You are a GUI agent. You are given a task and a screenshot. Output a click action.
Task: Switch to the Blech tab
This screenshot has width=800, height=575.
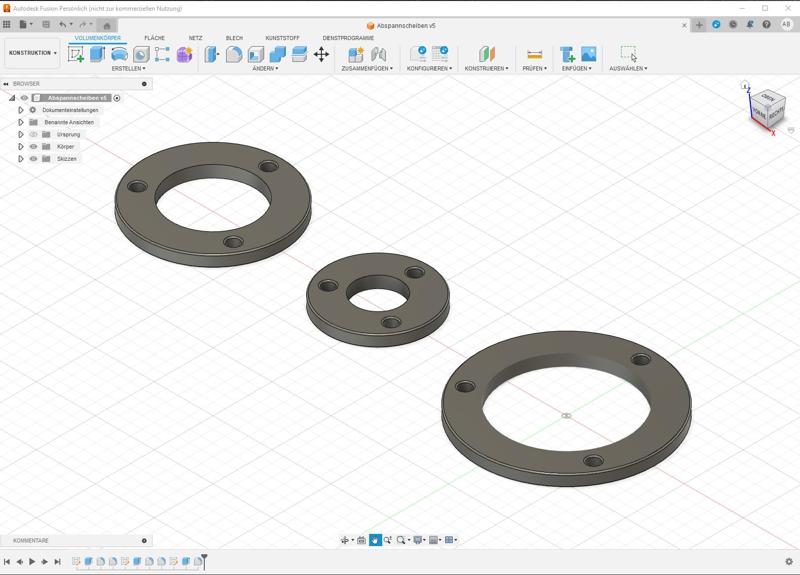[234, 38]
